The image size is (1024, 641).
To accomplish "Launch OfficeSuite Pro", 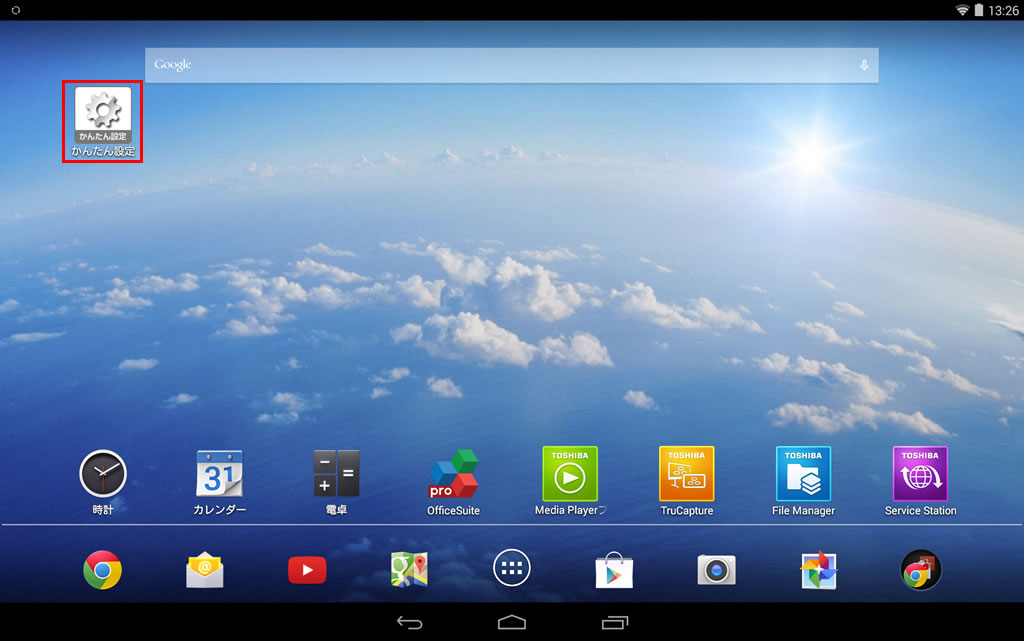I will (453, 475).
